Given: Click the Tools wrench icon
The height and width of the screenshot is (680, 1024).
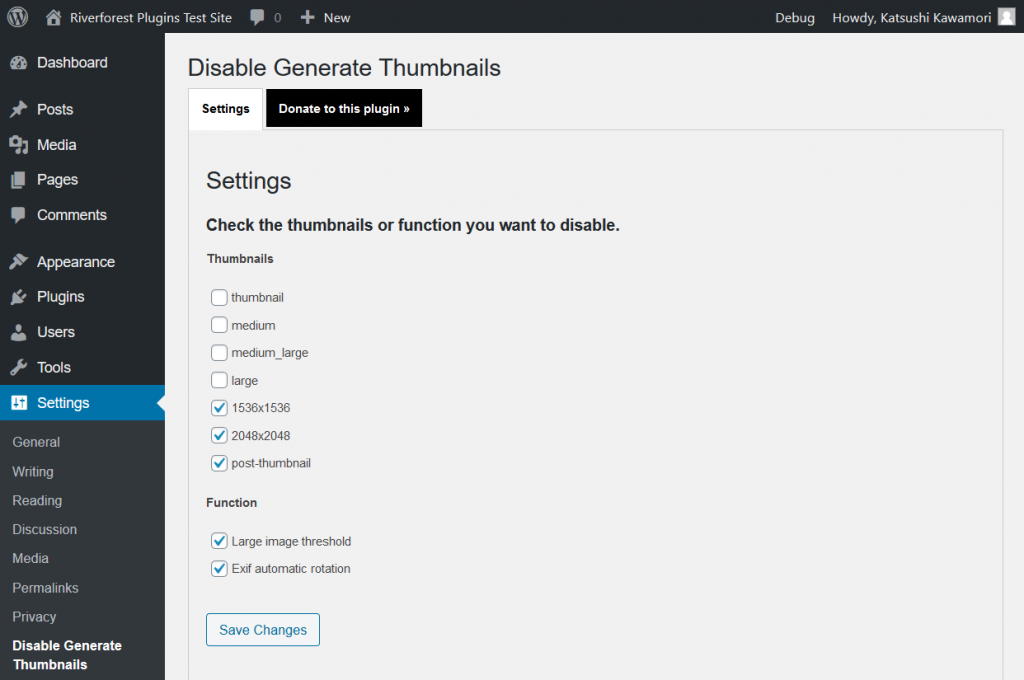Looking at the screenshot, I should pos(18,367).
